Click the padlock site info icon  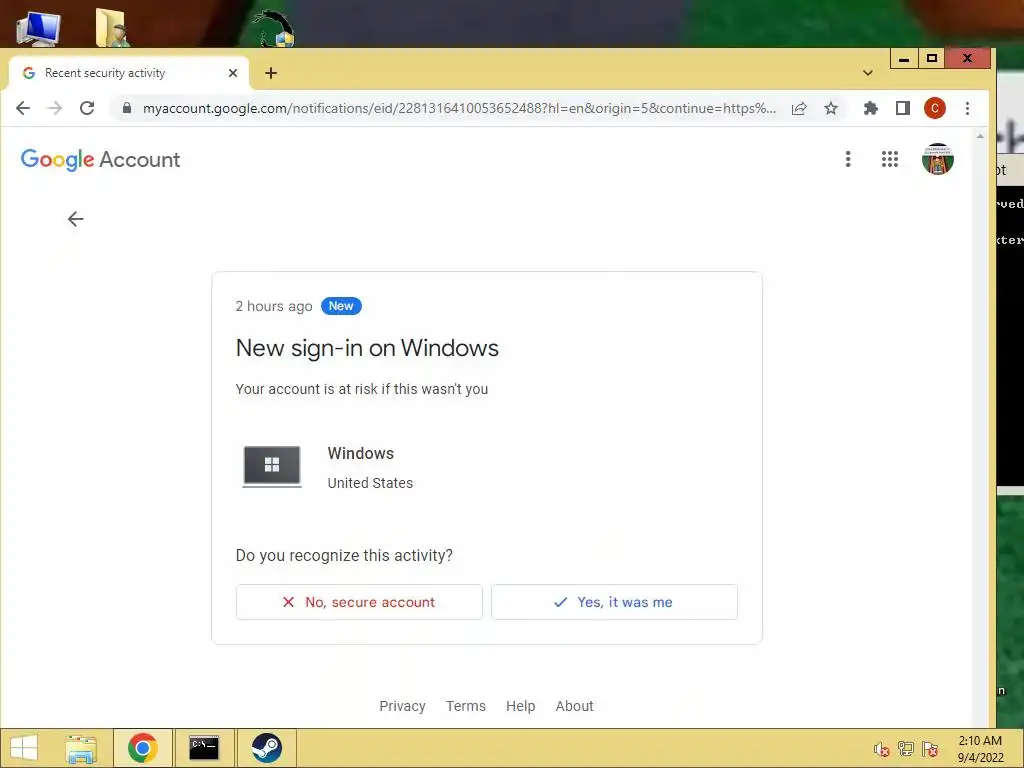pos(127,108)
